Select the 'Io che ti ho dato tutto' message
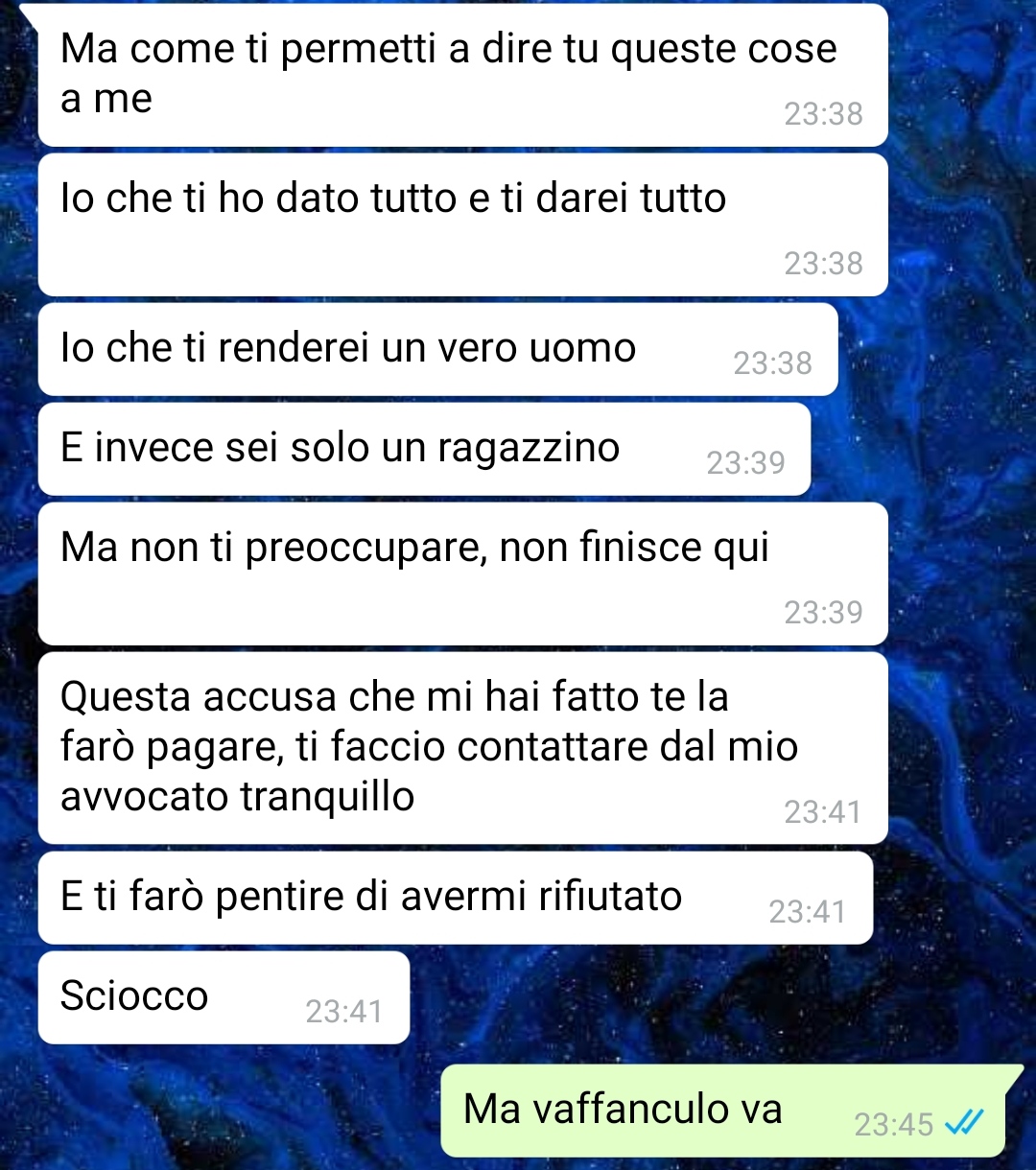Screen dimensions: 1036x1170 click(x=462, y=224)
